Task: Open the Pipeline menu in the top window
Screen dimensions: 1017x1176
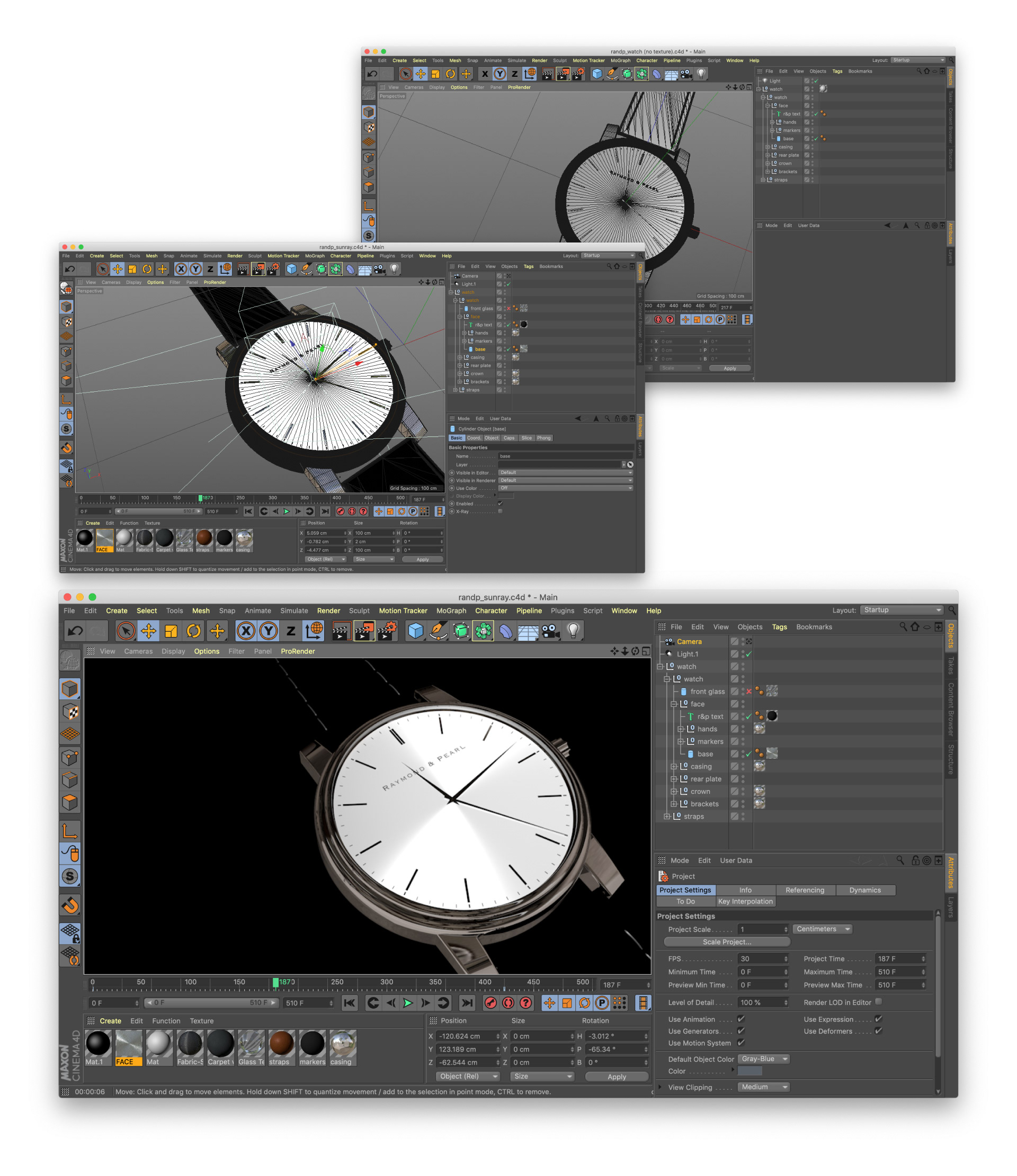Action: [x=672, y=61]
